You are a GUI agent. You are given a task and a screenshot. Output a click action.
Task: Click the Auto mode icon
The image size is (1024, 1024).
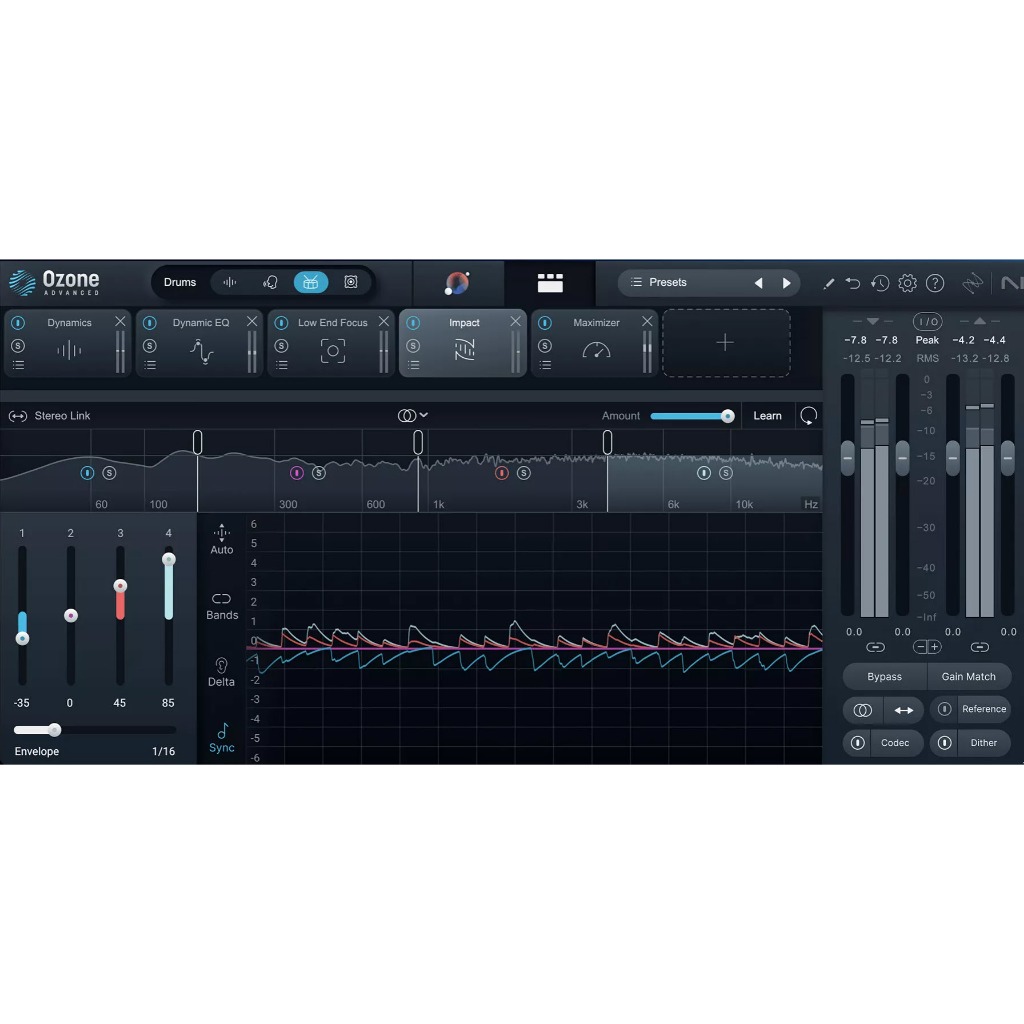(221, 539)
